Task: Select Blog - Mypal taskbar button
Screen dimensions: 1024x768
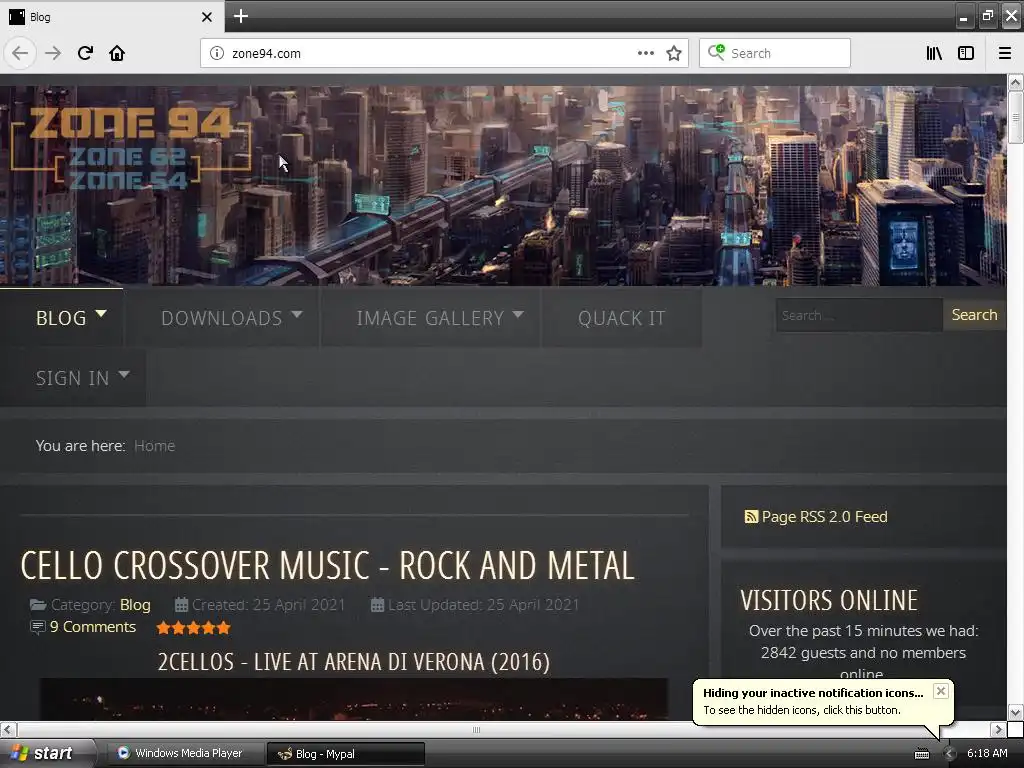Action: pyautogui.click(x=346, y=754)
